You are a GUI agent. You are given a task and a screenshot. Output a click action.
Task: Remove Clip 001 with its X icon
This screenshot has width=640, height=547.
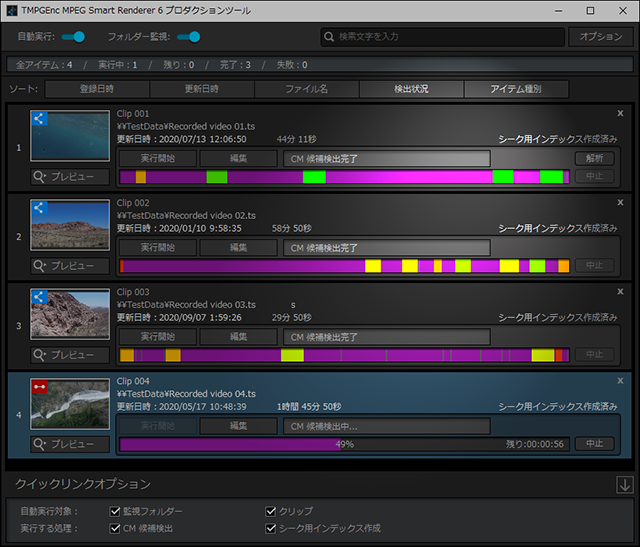click(x=620, y=113)
